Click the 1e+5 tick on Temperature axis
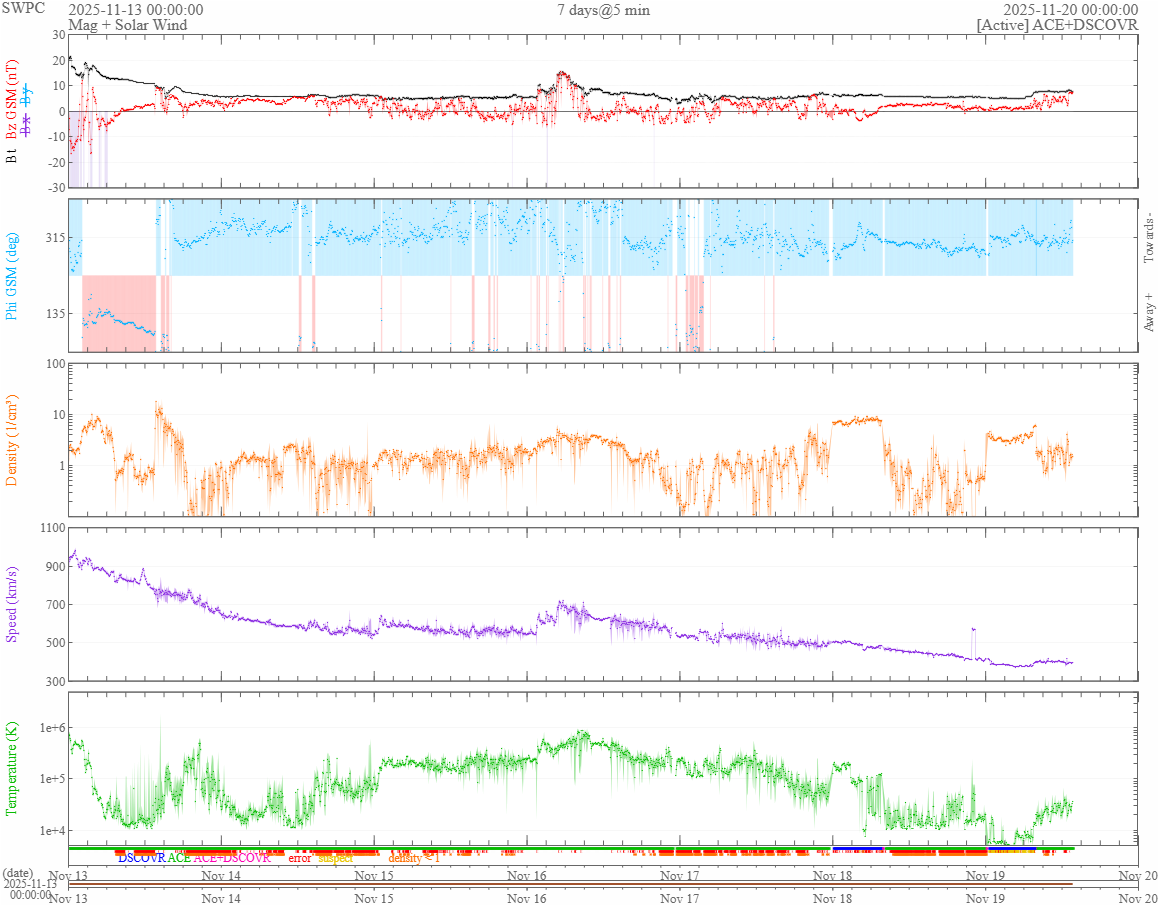1158x905 pixels. [x=53, y=779]
